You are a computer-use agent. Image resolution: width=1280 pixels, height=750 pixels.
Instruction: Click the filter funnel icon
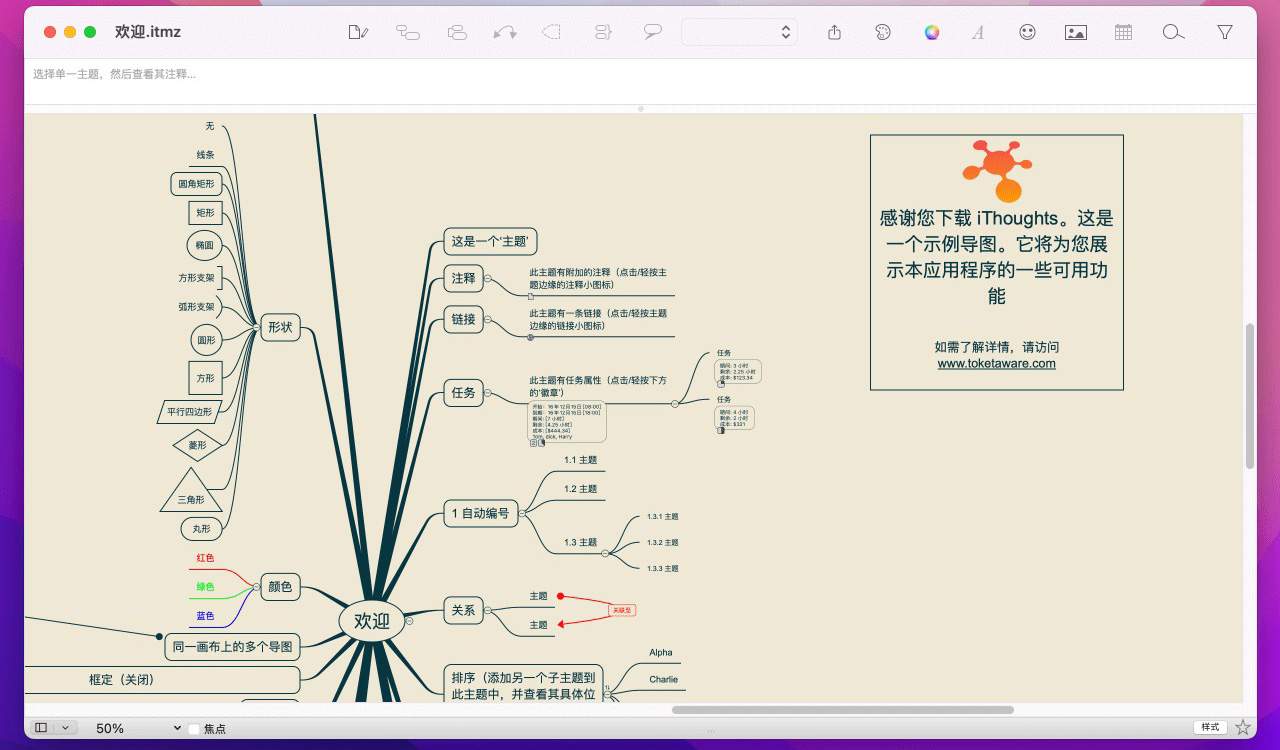(x=1224, y=32)
